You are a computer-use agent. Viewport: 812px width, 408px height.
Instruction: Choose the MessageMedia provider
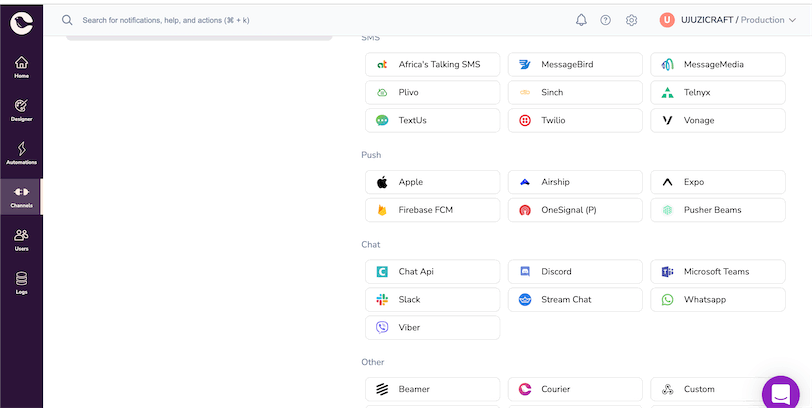718,64
